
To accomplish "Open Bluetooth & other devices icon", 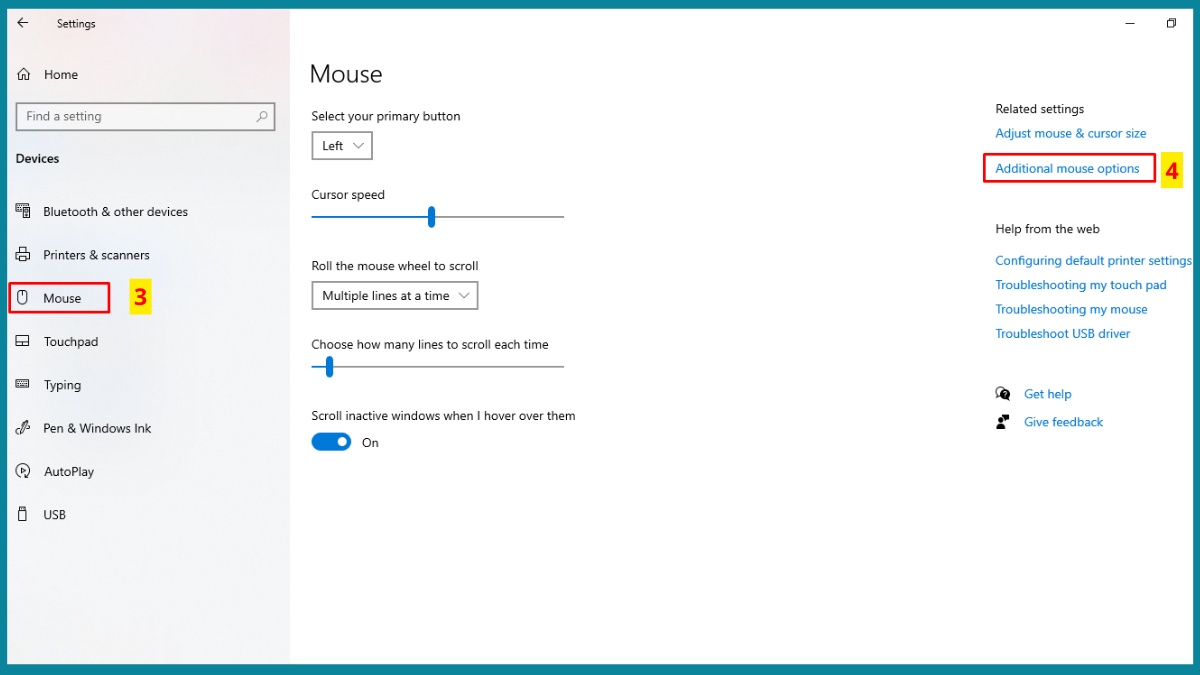I will (24, 211).
